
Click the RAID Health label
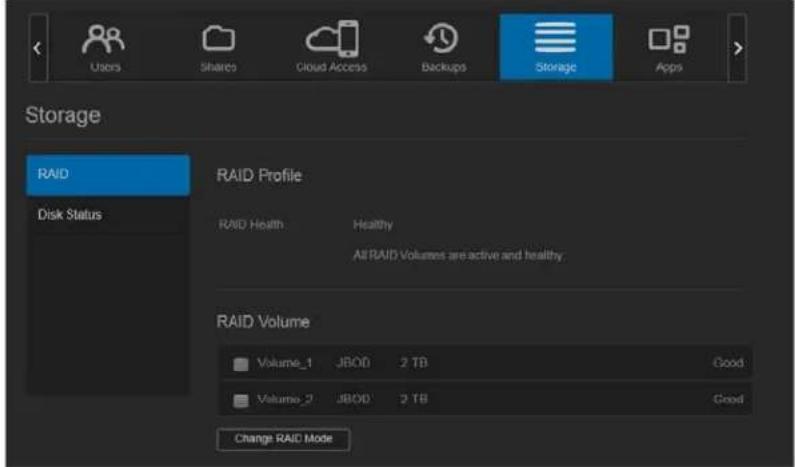[x=250, y=224]
